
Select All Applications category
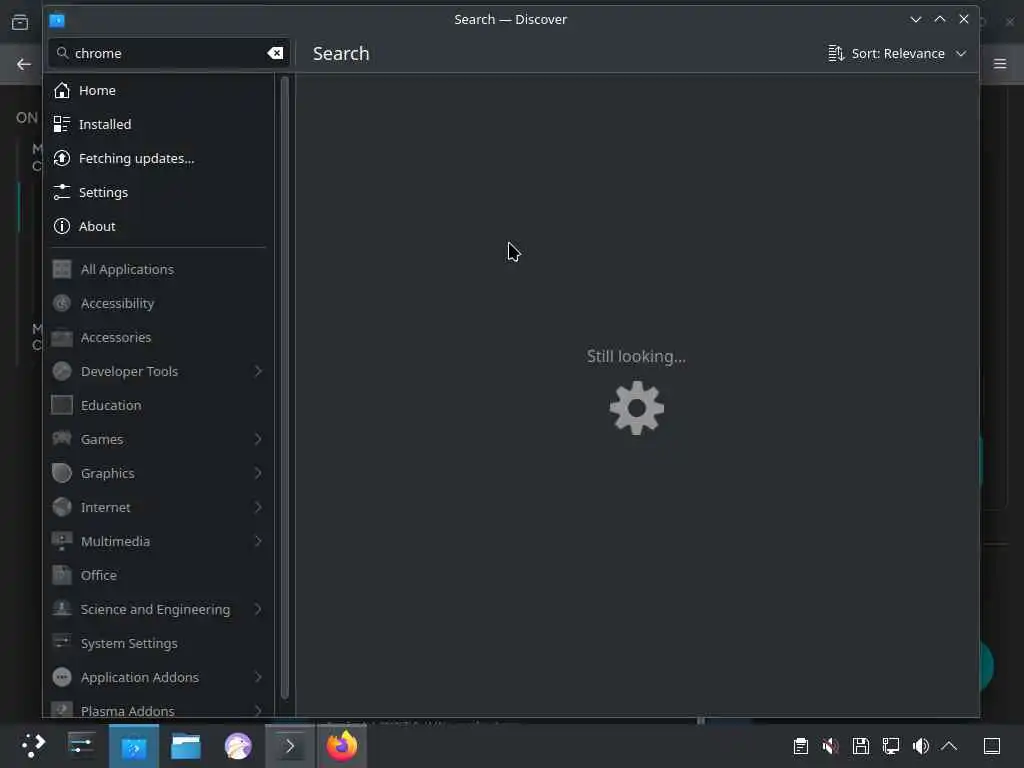click(x=159, y=269)
